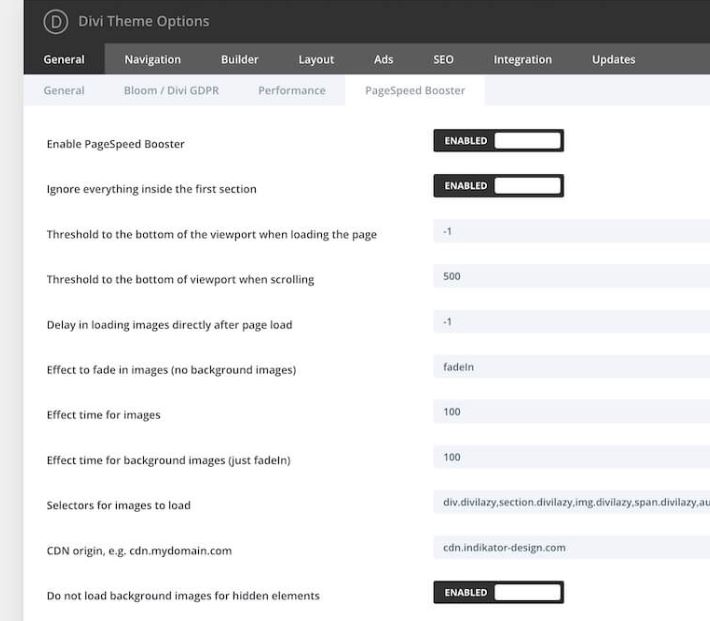Select the SEO tab
The width and height of the screenshot is (710, 621).
(x=443, y=59)
